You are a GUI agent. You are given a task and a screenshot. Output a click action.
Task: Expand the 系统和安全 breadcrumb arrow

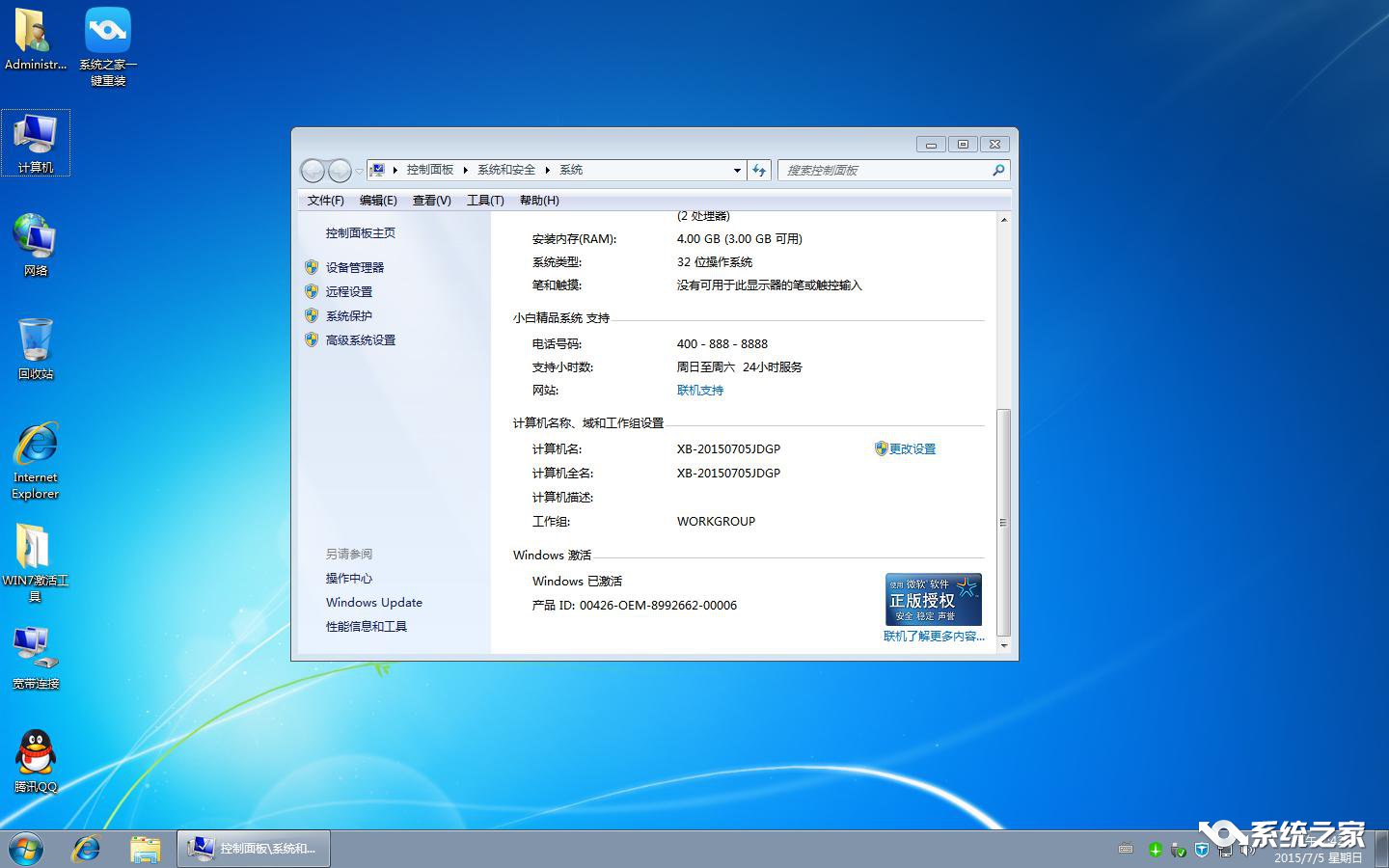click(545, 170)
